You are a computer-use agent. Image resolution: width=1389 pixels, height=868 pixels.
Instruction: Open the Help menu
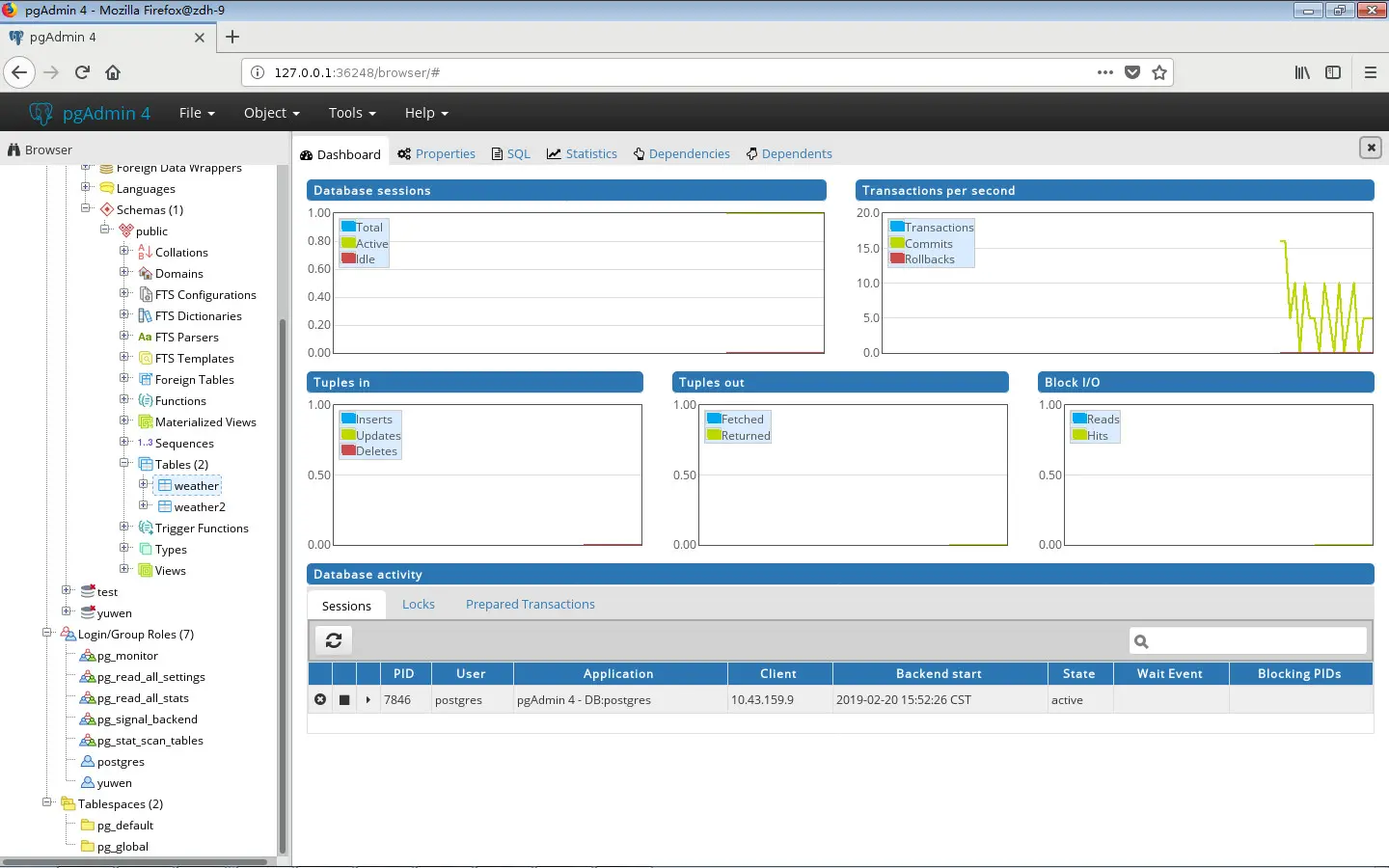(426, 113)
